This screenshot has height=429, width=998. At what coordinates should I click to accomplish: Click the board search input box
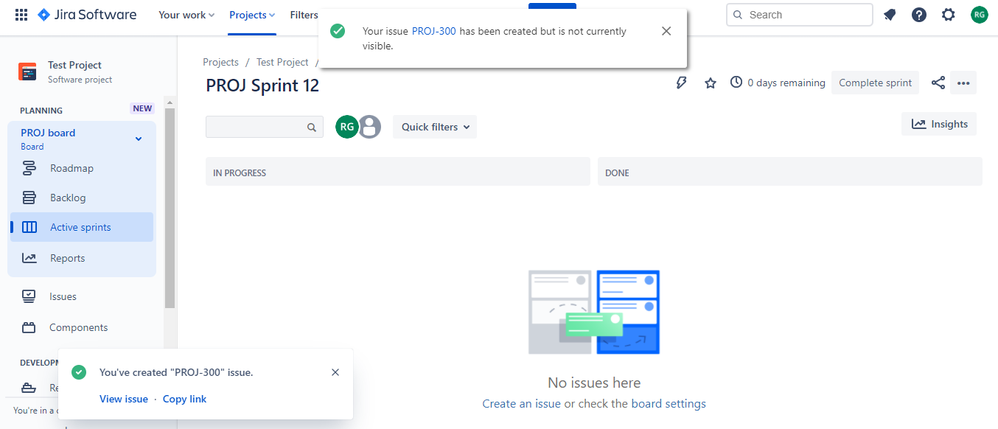(x=264, y=127)
